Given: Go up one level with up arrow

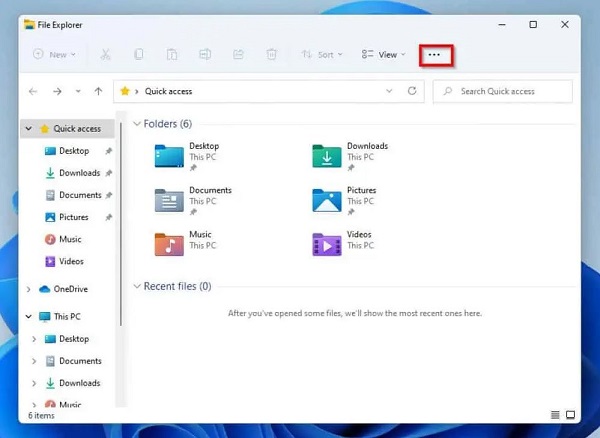Looking at the screenshot, I should [98, 91].
